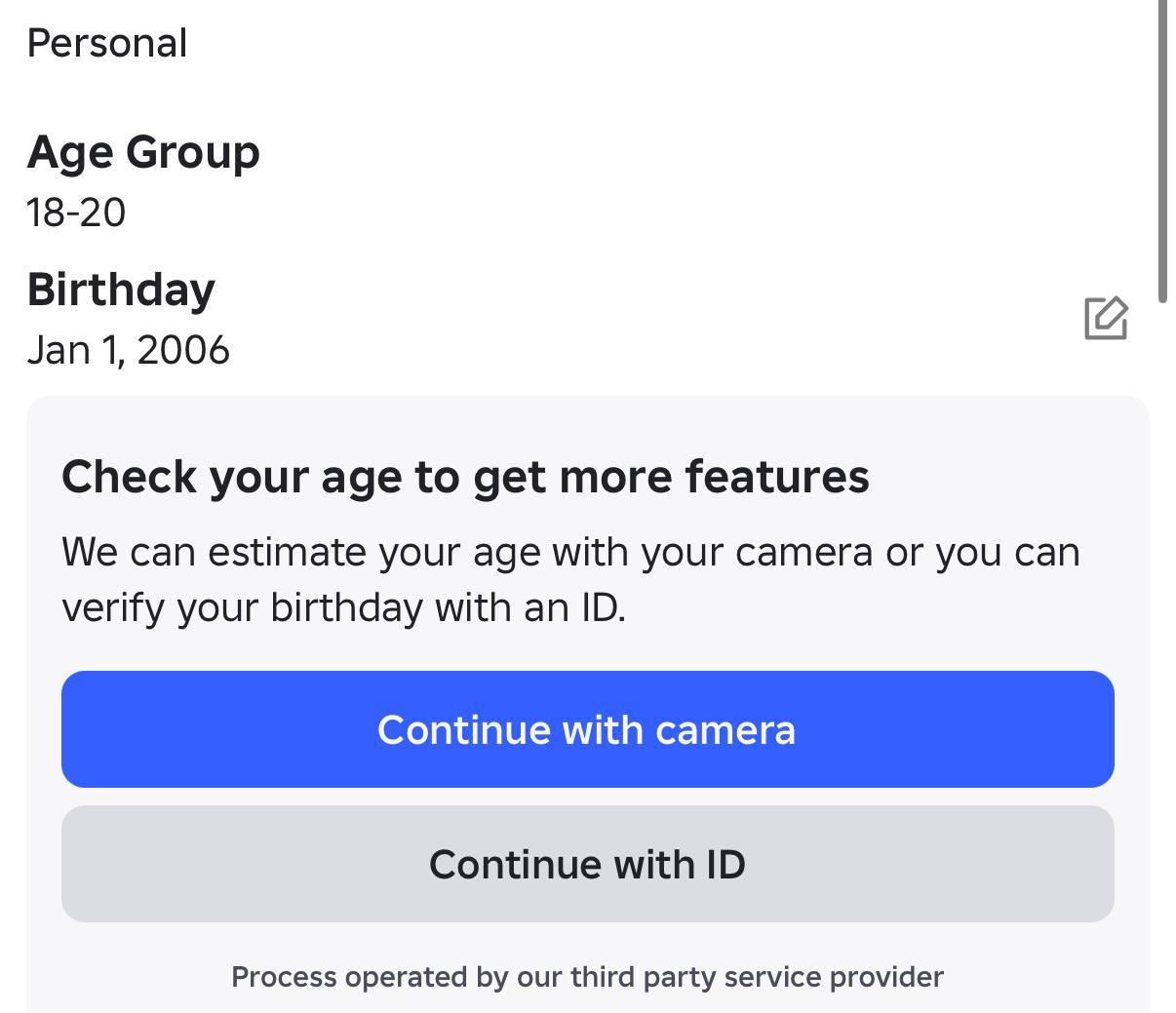Choose the Continue with ID option
The width and height of the screenshot is (1176, 1013).
[x=587, y=864]
